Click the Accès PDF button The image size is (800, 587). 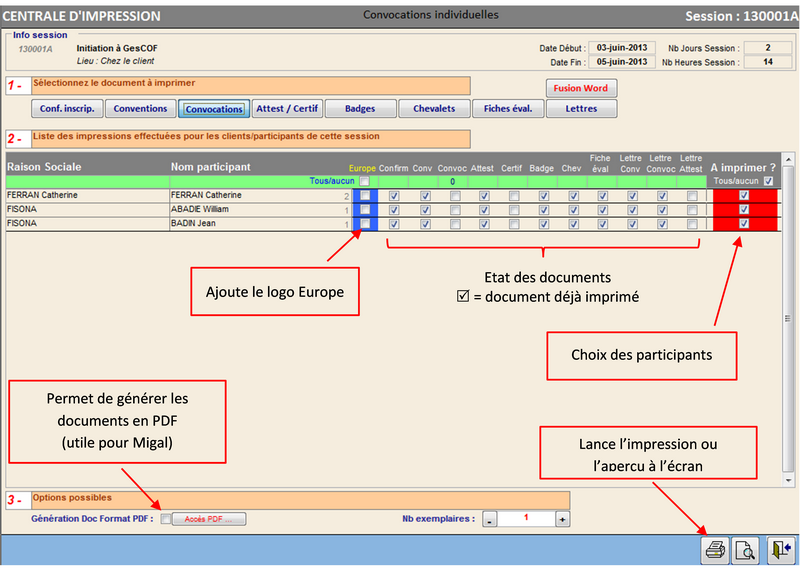pyautogui.click(x=209, y=519)
